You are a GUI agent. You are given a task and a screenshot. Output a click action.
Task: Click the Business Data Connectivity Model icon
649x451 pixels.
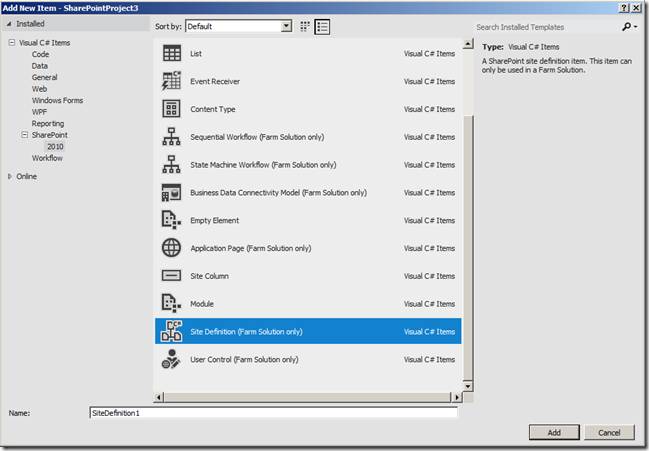point(171,192)
